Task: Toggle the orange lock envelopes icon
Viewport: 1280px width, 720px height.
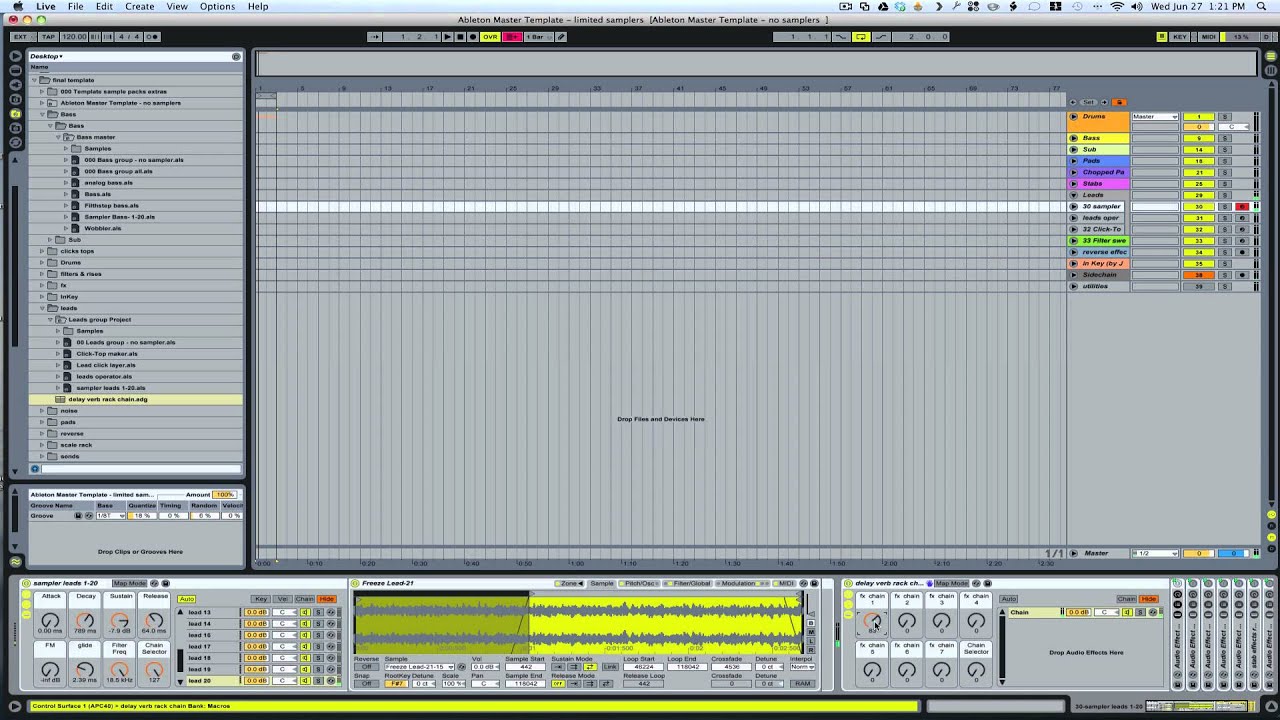Action: (x=1119, y=102)
